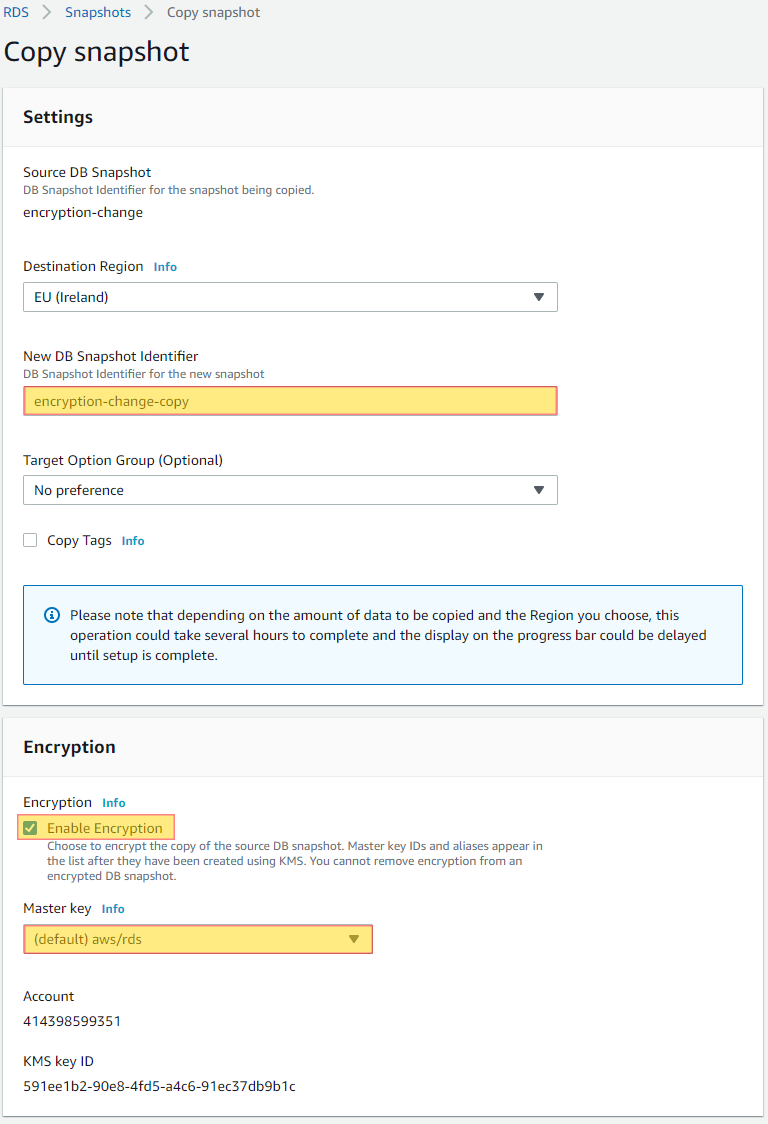Uncheck the Enable Encryption checkbox

click(x=30, y=828)
